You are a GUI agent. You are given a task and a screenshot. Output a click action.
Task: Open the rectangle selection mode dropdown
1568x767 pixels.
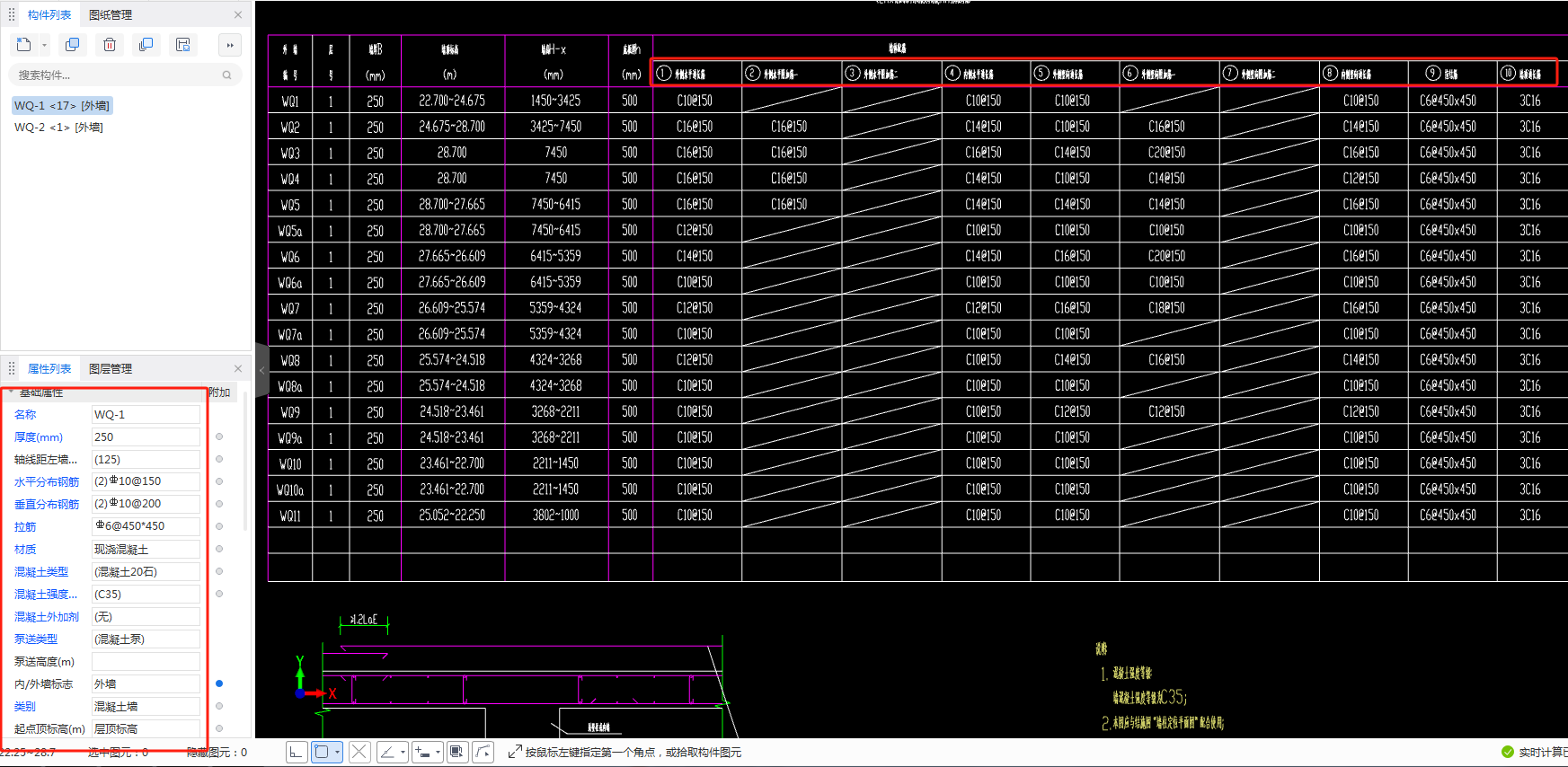tap(337, 752)
